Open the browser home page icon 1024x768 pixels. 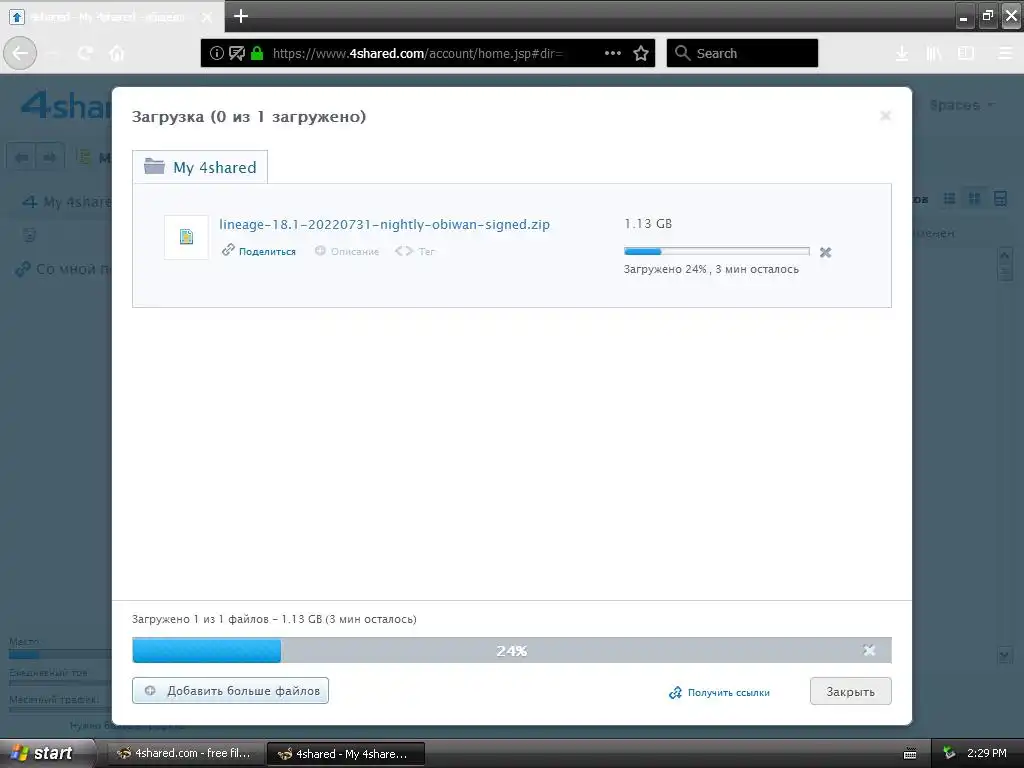pos(117,53)
